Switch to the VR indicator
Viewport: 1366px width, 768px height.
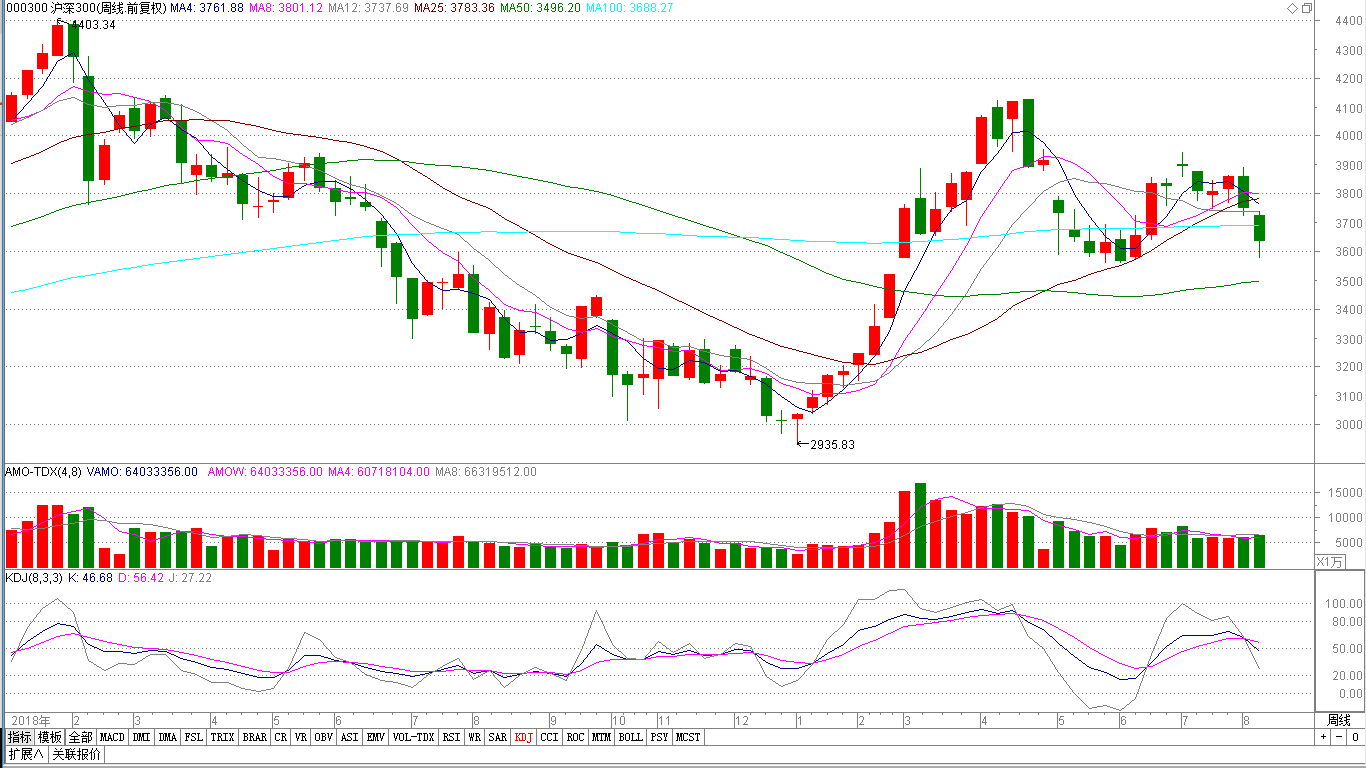(300, 737)
